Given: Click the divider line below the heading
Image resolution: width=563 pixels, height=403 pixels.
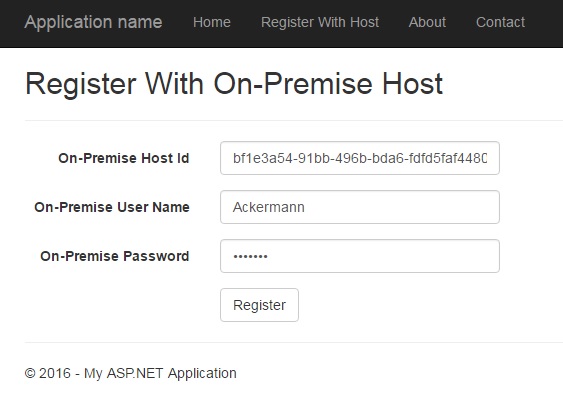Looking at the screenshot, I should pos(294,121).
